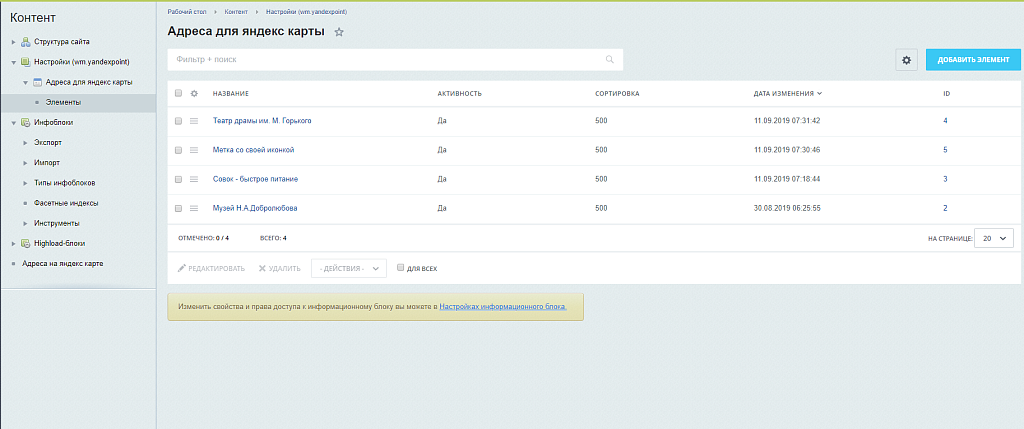Sort table by Дата изменения column header

point(785,93)
